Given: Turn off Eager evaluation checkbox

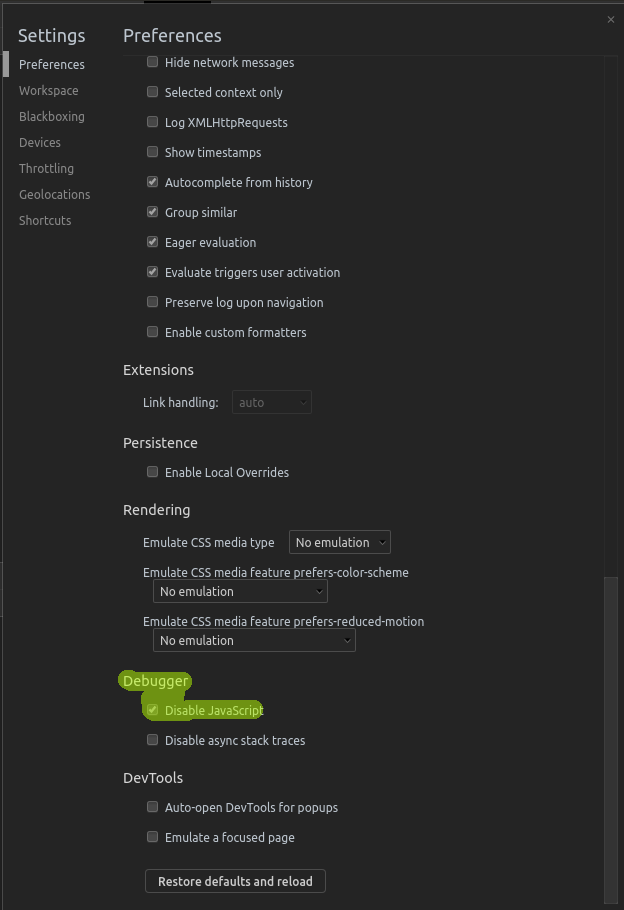Looking at the screenshot, I should pos(153,242).
